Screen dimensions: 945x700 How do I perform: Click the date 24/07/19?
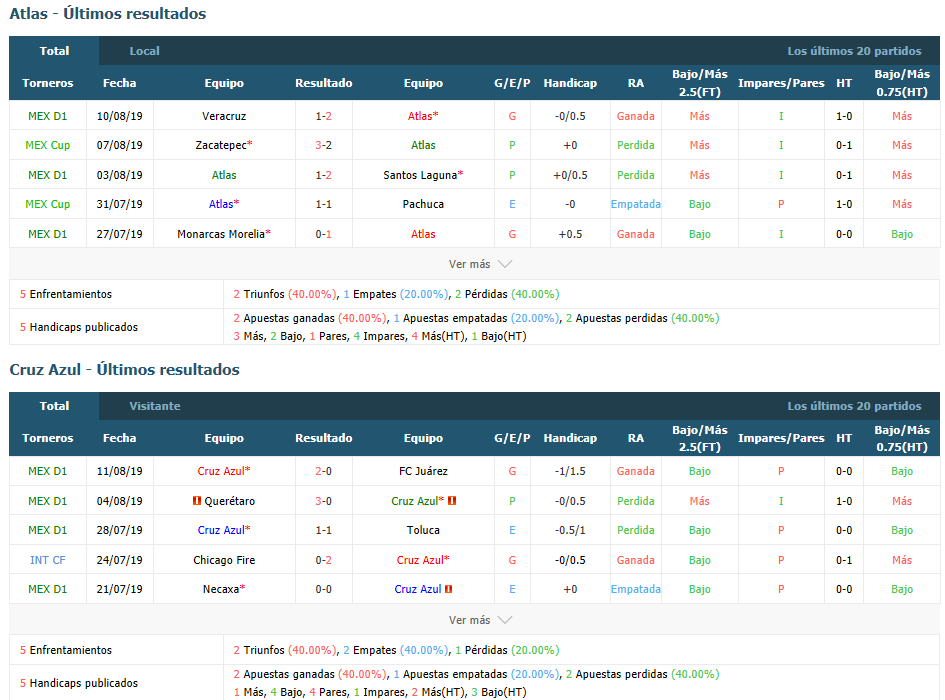click(119, 560)
